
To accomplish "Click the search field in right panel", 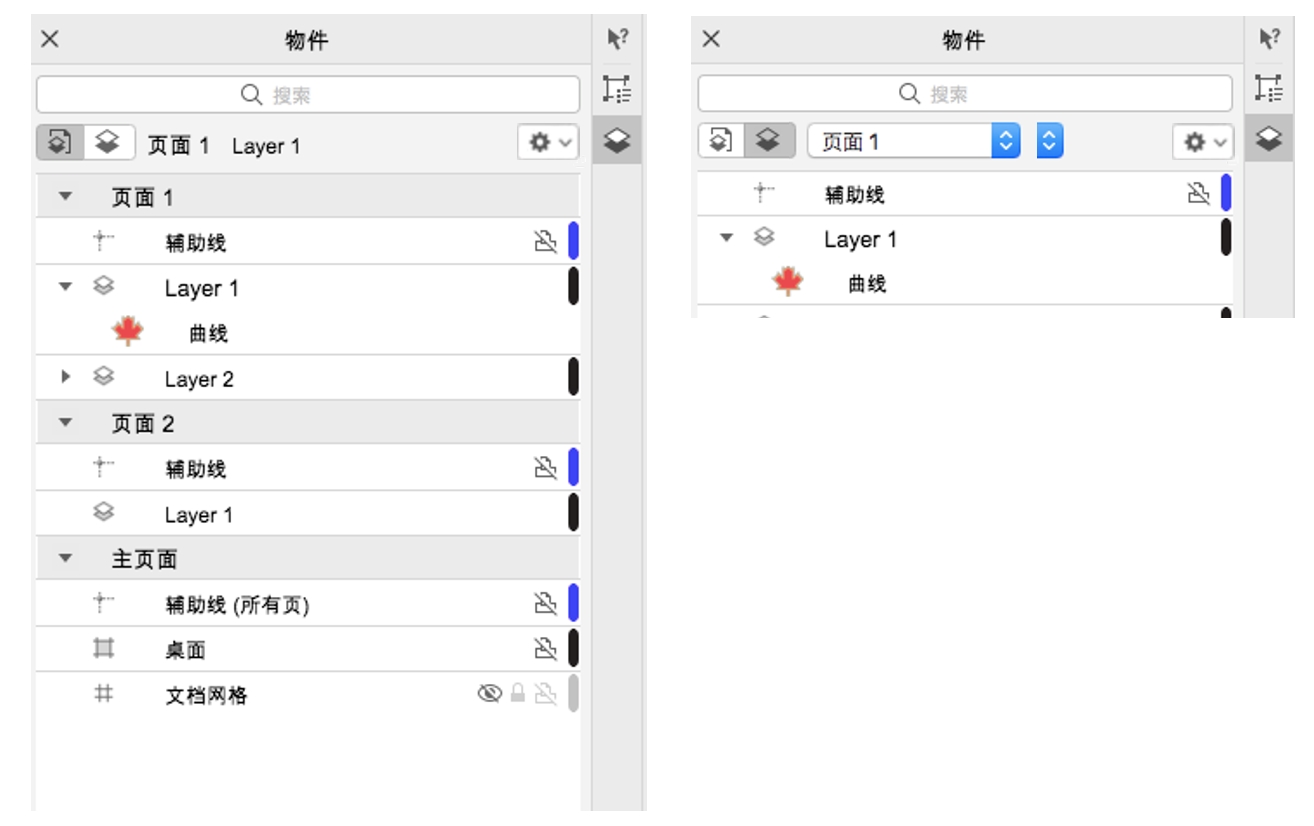I will 964,94.
